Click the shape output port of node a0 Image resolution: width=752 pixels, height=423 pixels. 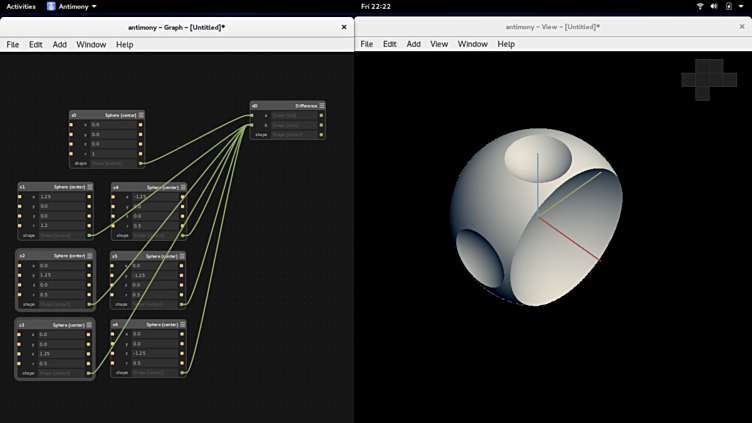click(140, 163)
